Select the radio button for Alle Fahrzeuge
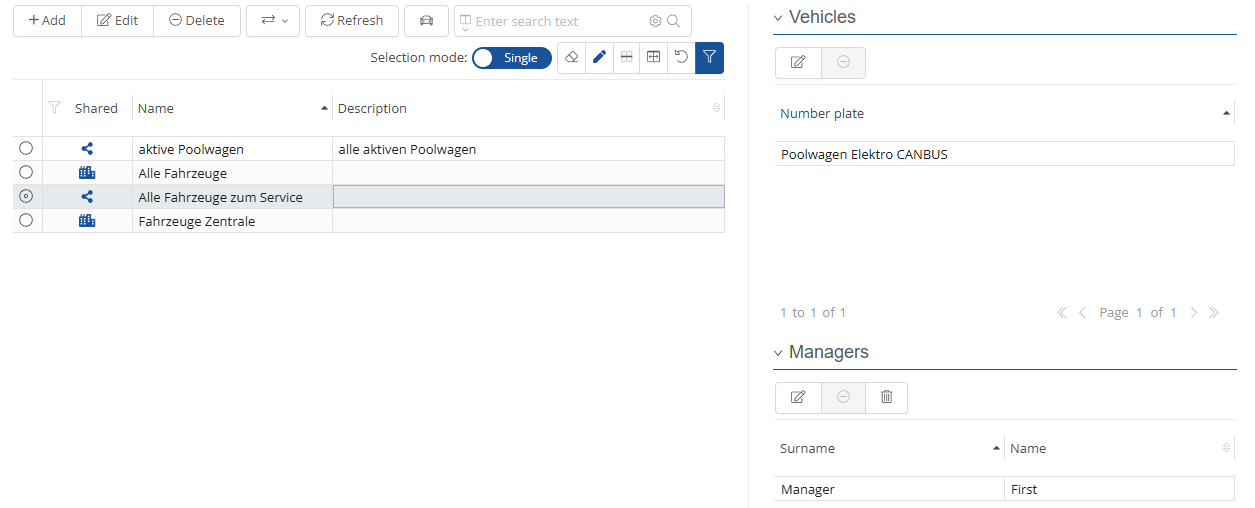 click(x=26, y=173)
